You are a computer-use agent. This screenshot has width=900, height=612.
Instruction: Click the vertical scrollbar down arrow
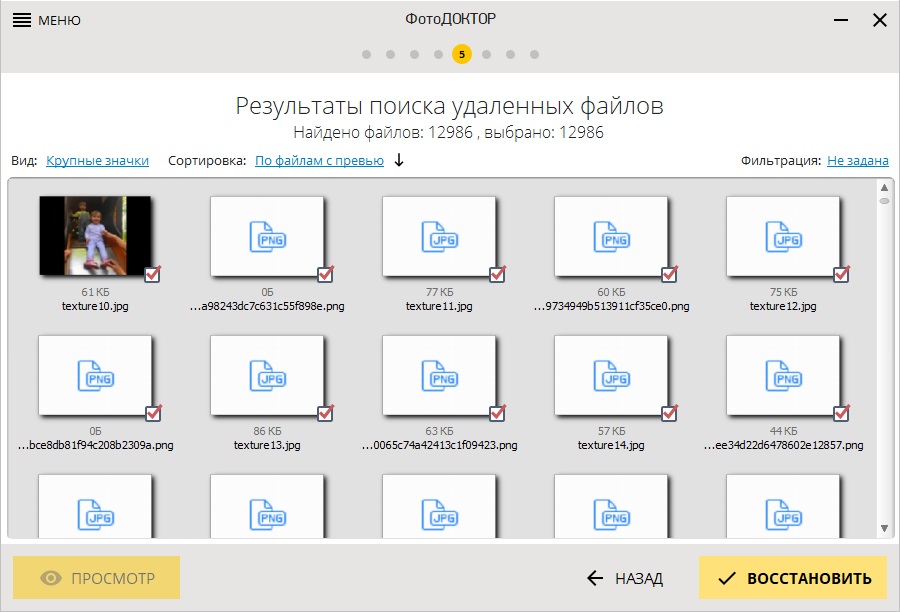pyautogui.click(x=884, y=528)
